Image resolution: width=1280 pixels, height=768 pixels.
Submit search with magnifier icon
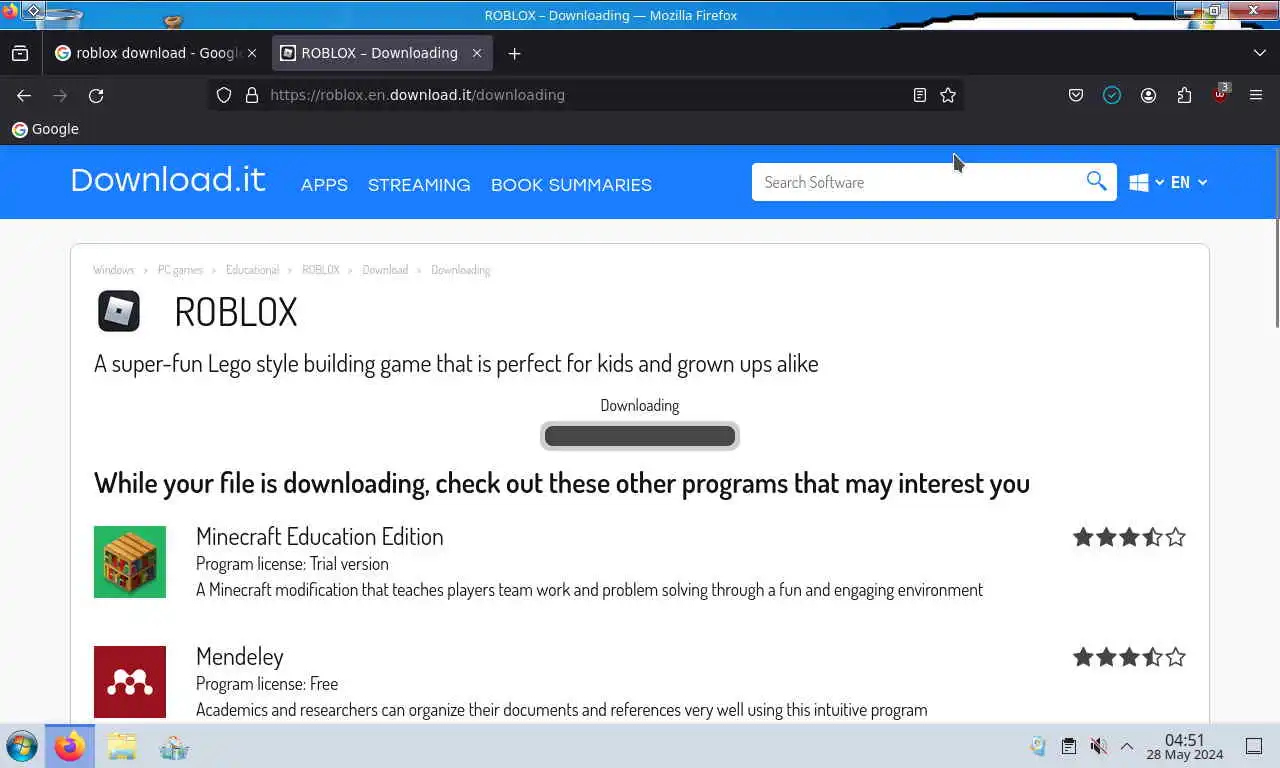pos(1097,181)
